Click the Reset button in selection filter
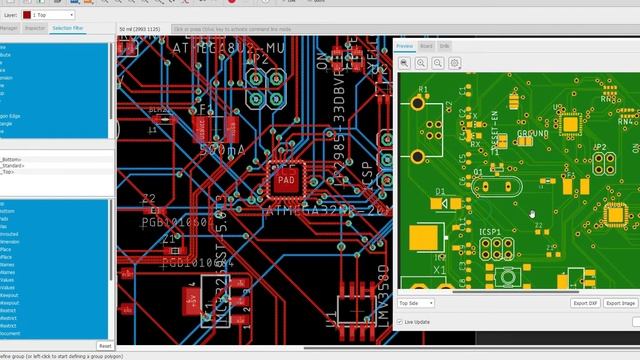640x360 pixels. 105,346
